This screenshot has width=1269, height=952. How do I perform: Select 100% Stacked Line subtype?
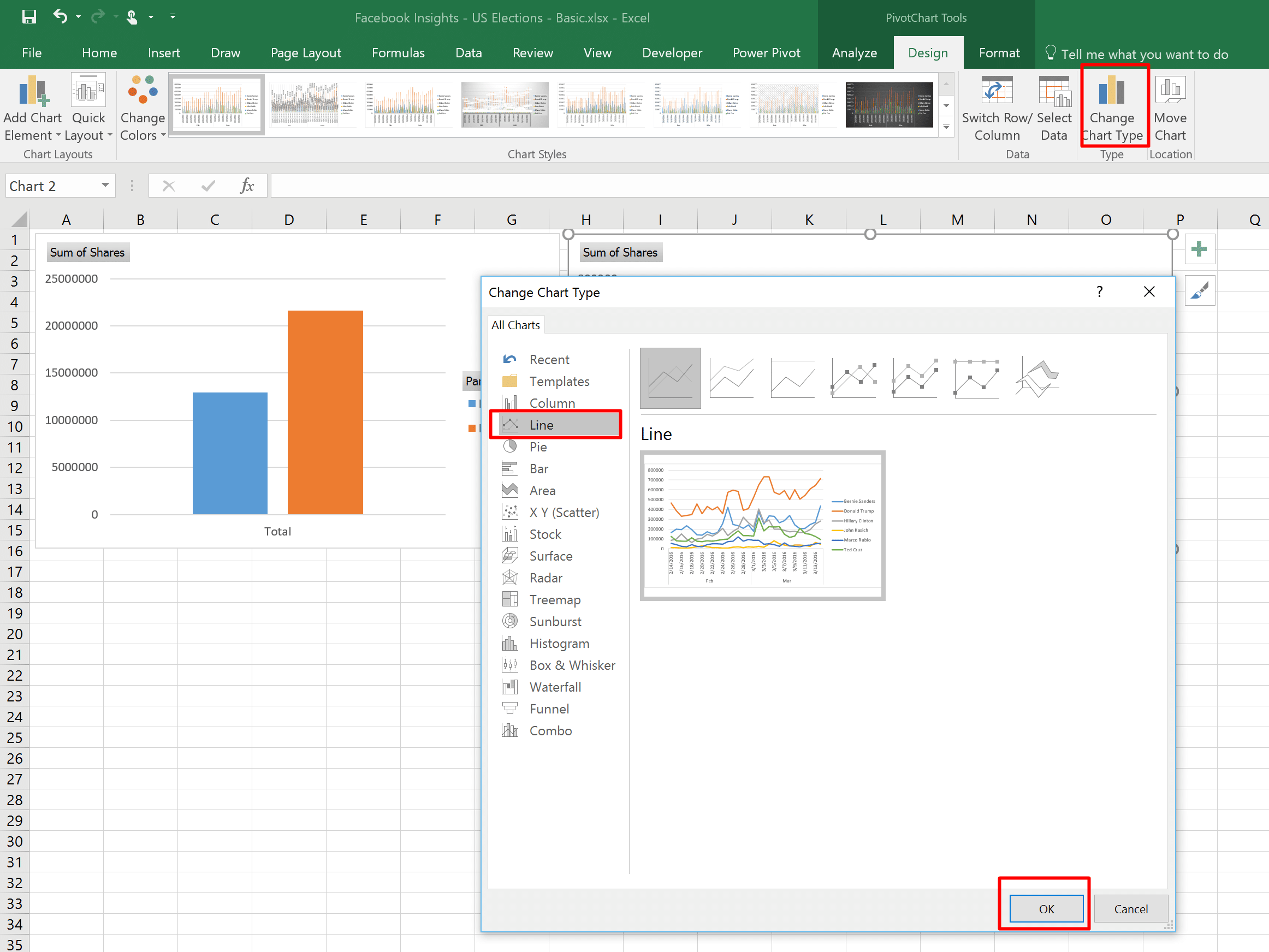(x=793, y=378)
